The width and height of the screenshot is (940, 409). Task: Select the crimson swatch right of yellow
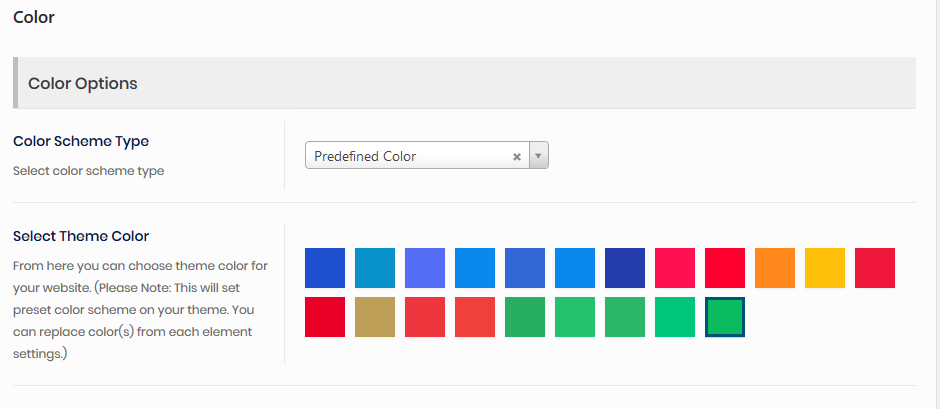[875, 268]
